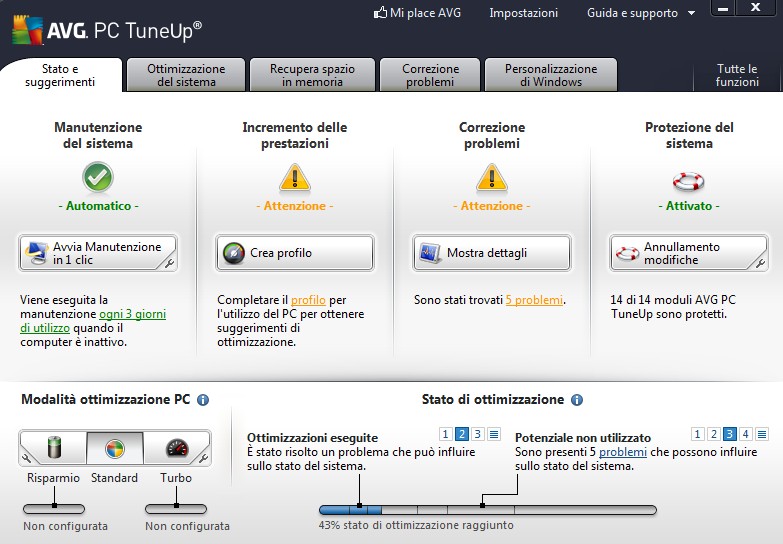Show page 4 of Potenziale non utilizzato
Viewport: 783px width, 544px height.
pos(746,434)
